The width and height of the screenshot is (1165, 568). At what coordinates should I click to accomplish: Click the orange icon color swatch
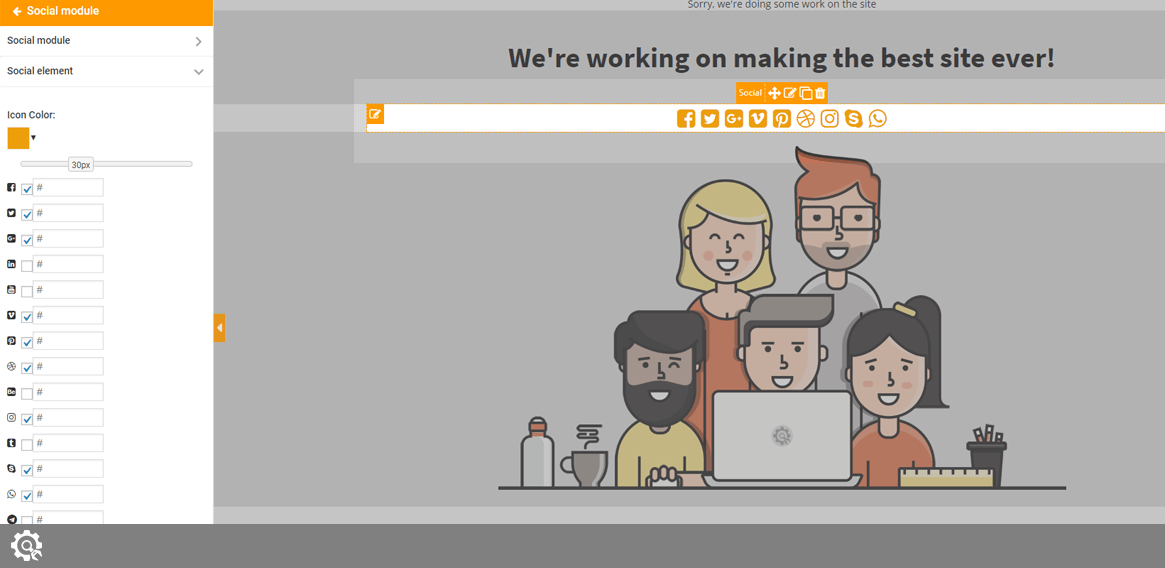[18, 138]
